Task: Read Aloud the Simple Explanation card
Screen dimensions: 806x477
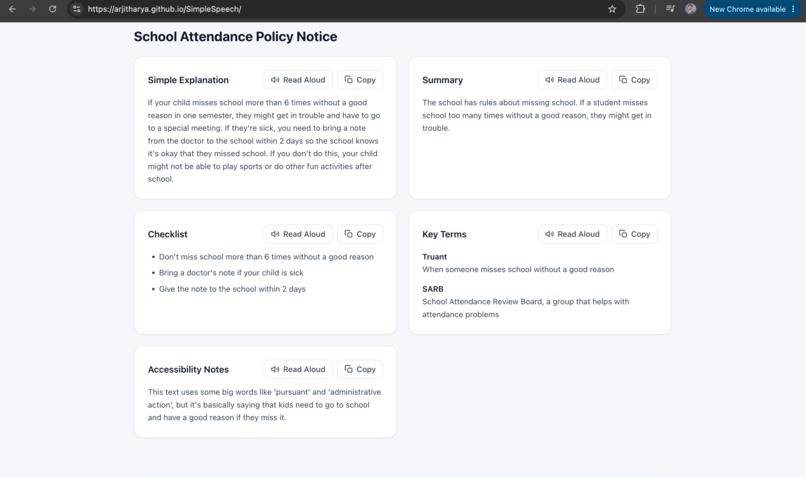Action: 298,80
